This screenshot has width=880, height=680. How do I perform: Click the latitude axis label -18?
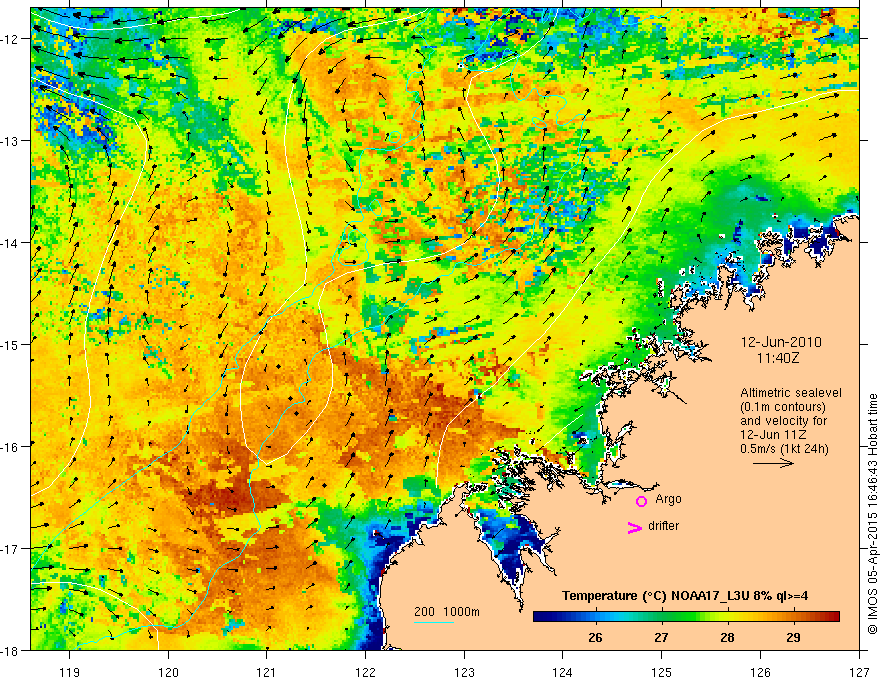coord(11,651)
